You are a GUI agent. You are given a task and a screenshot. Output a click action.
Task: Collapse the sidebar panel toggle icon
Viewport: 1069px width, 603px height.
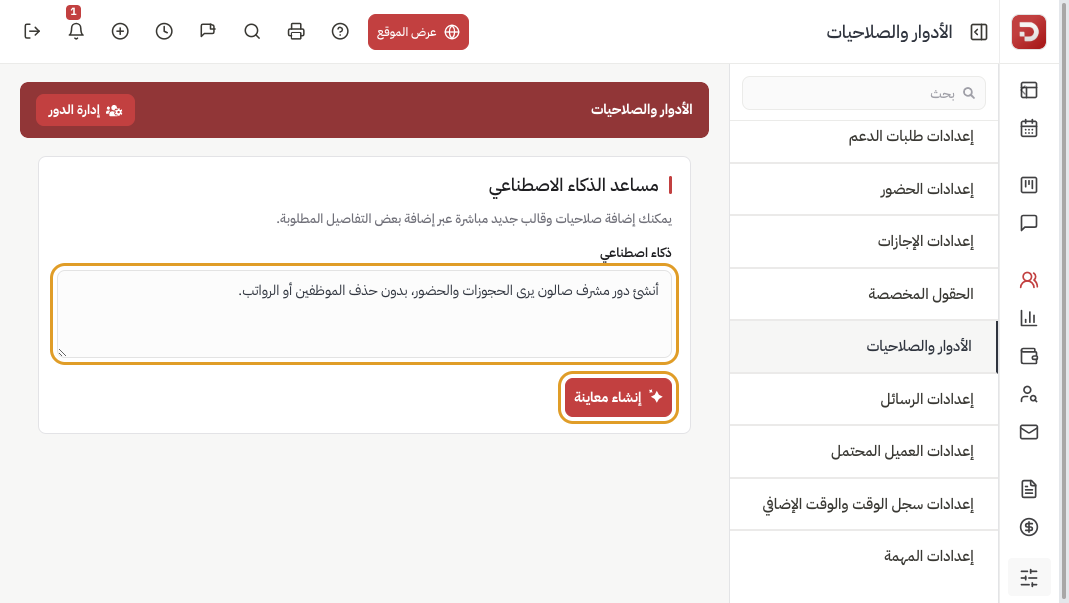pyautogui.click(x=978, y=32)
